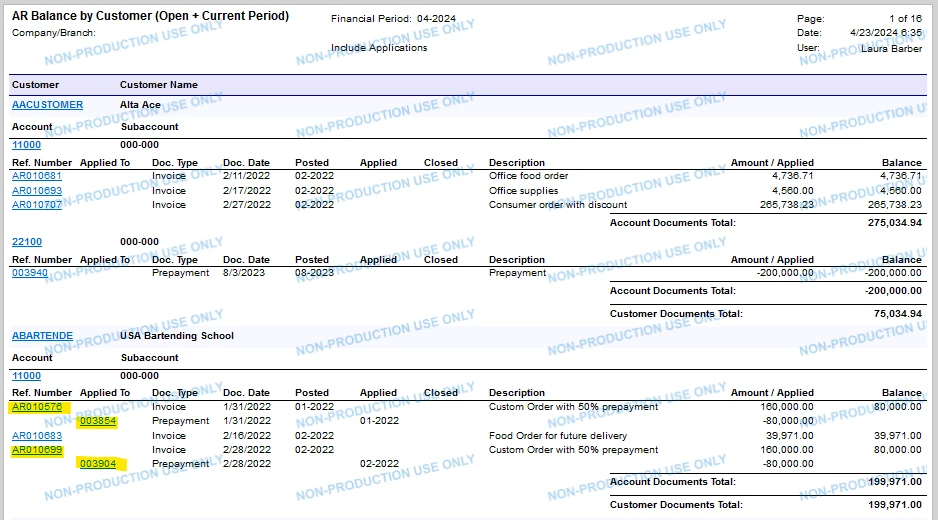Viewport: 938px width, 520px height.
Task: Select the account total 199,971.00 for ABARTENDE
Action: (895, 482)
